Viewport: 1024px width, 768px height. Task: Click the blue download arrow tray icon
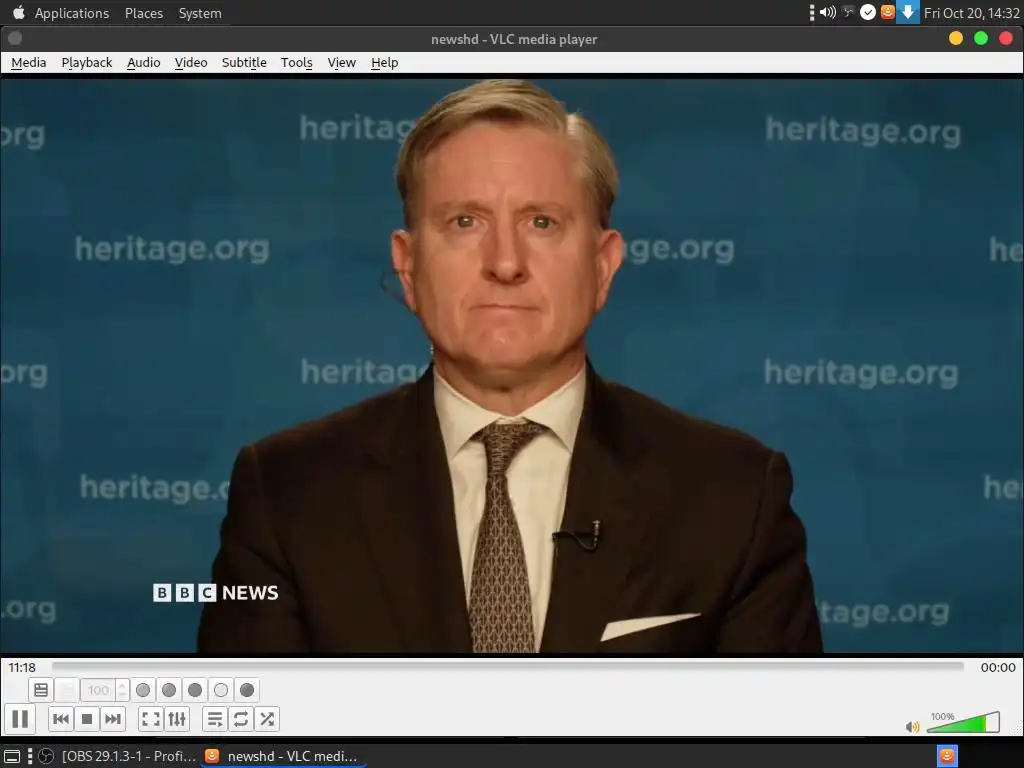point(908,12)
